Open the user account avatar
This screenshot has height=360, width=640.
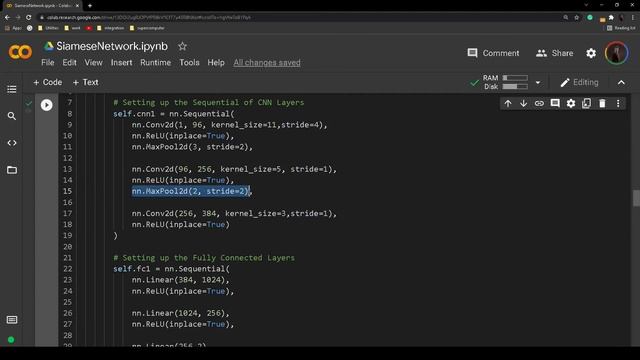click(616, 53)
